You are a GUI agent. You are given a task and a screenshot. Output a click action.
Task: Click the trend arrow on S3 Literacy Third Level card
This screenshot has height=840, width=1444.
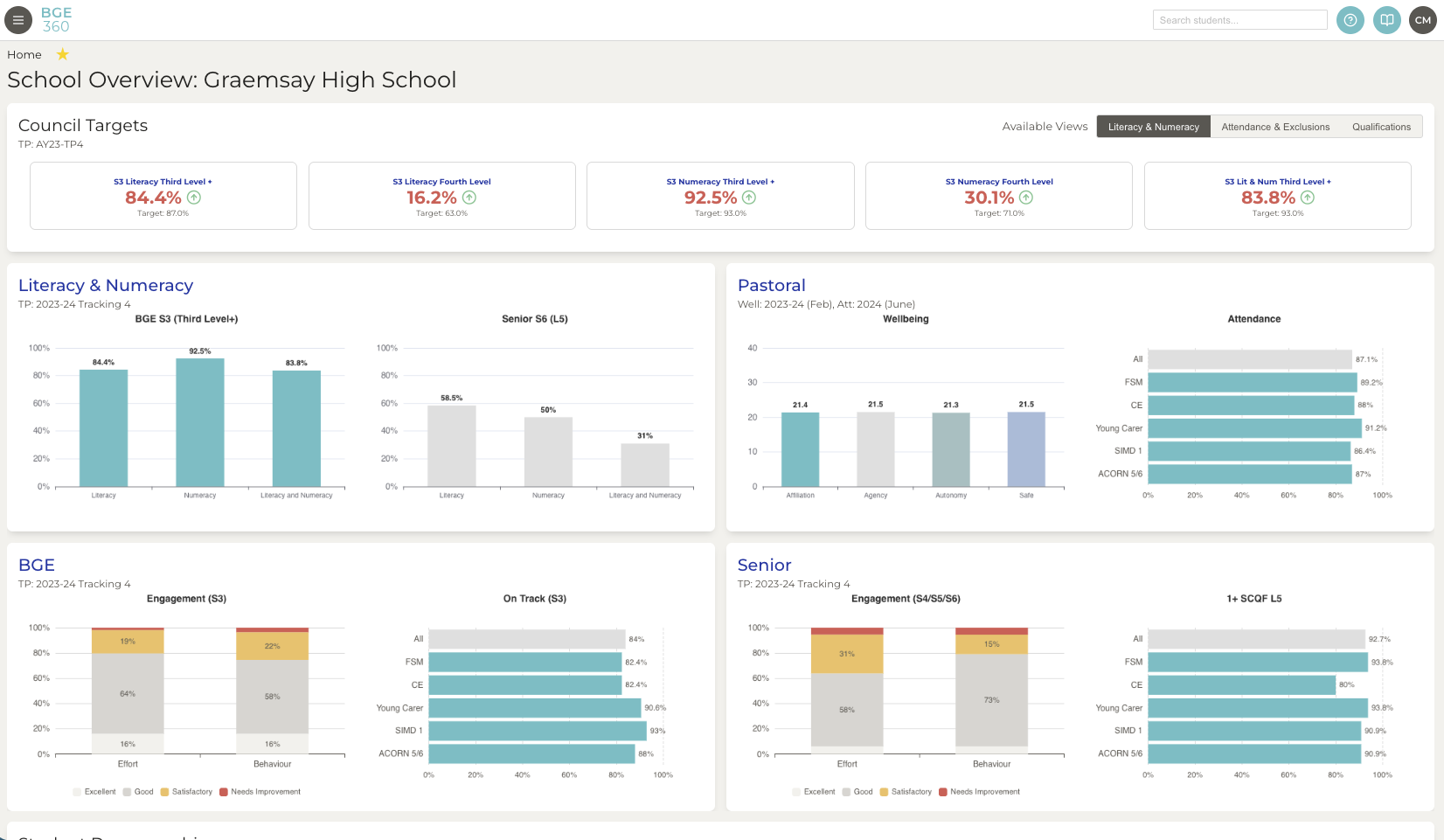pyautogui.click(x=193, y=198)
